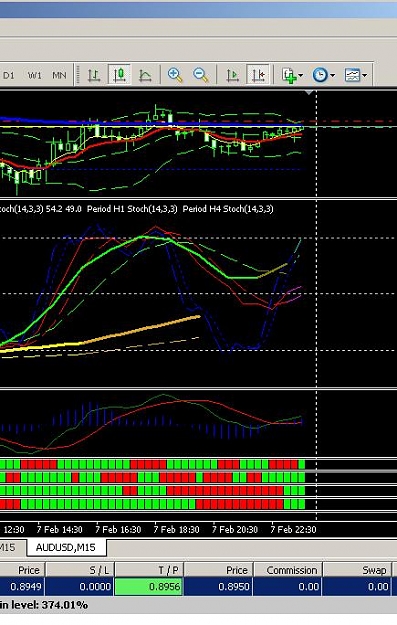Select the take profit cell 0.8956
The width and height of the screenshot is (397, 625).
pyautogui.click(x=149, y=586)
